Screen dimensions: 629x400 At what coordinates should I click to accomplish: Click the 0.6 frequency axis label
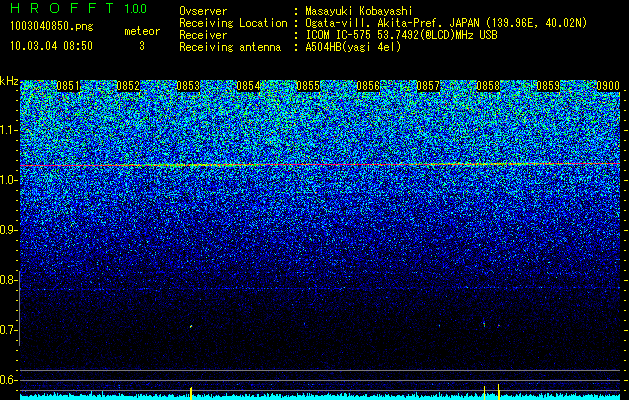click(x=8, y=380)
